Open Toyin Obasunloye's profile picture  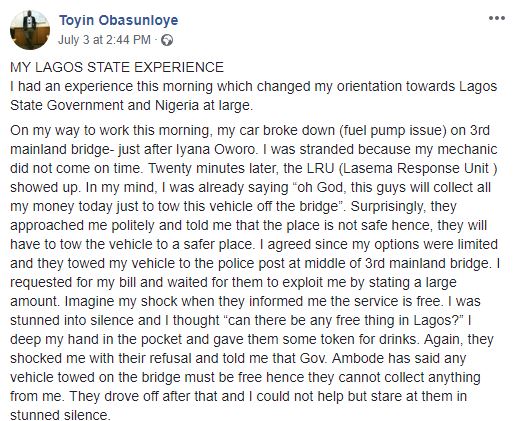click(30, 30)
